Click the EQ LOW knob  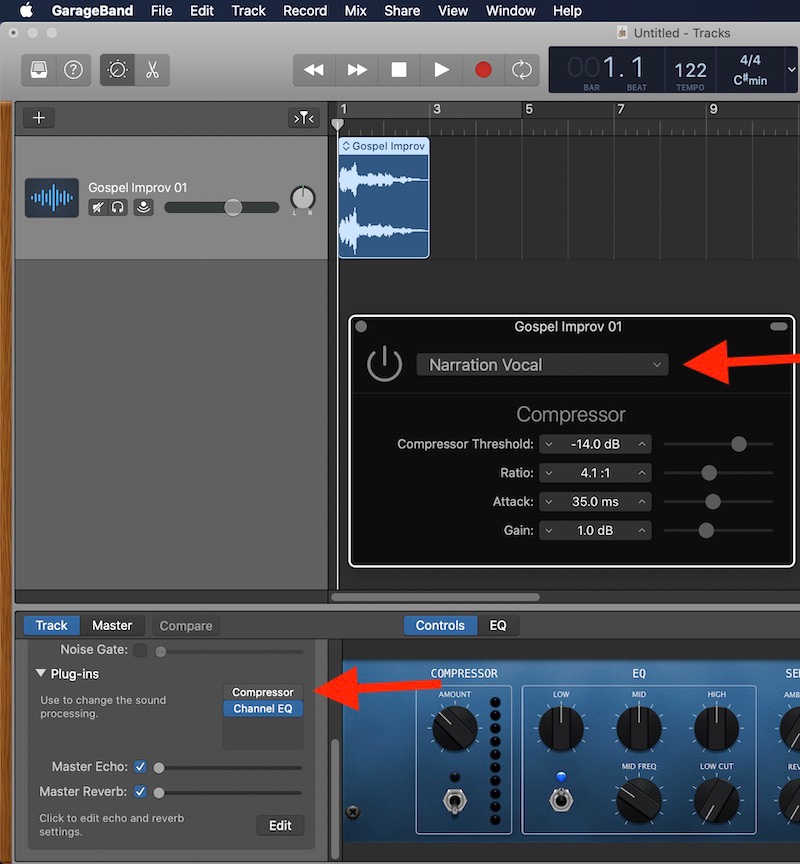561,728
